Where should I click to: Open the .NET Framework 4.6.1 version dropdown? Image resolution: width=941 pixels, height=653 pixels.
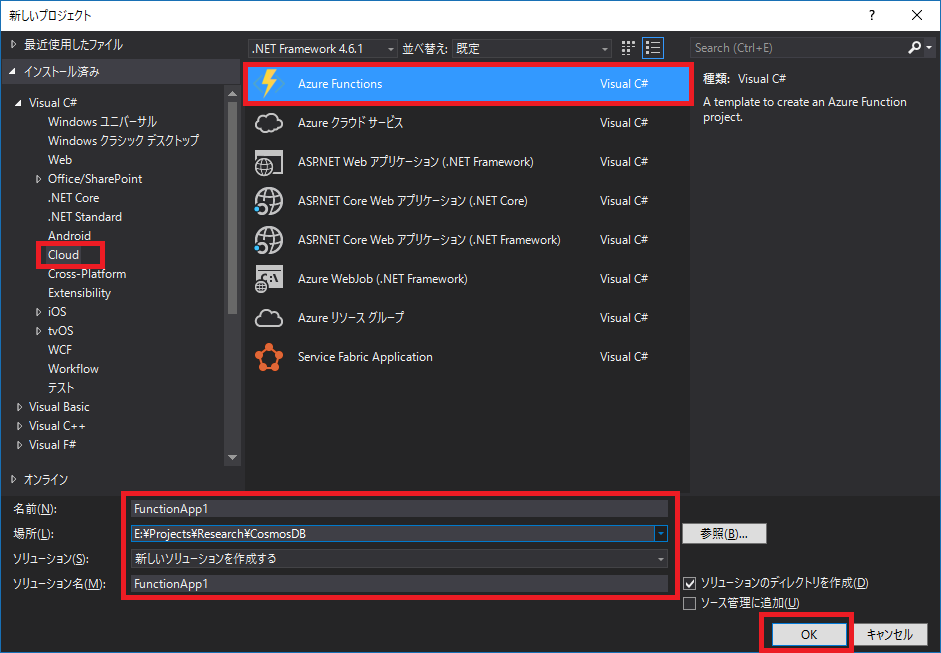[323, 49]
